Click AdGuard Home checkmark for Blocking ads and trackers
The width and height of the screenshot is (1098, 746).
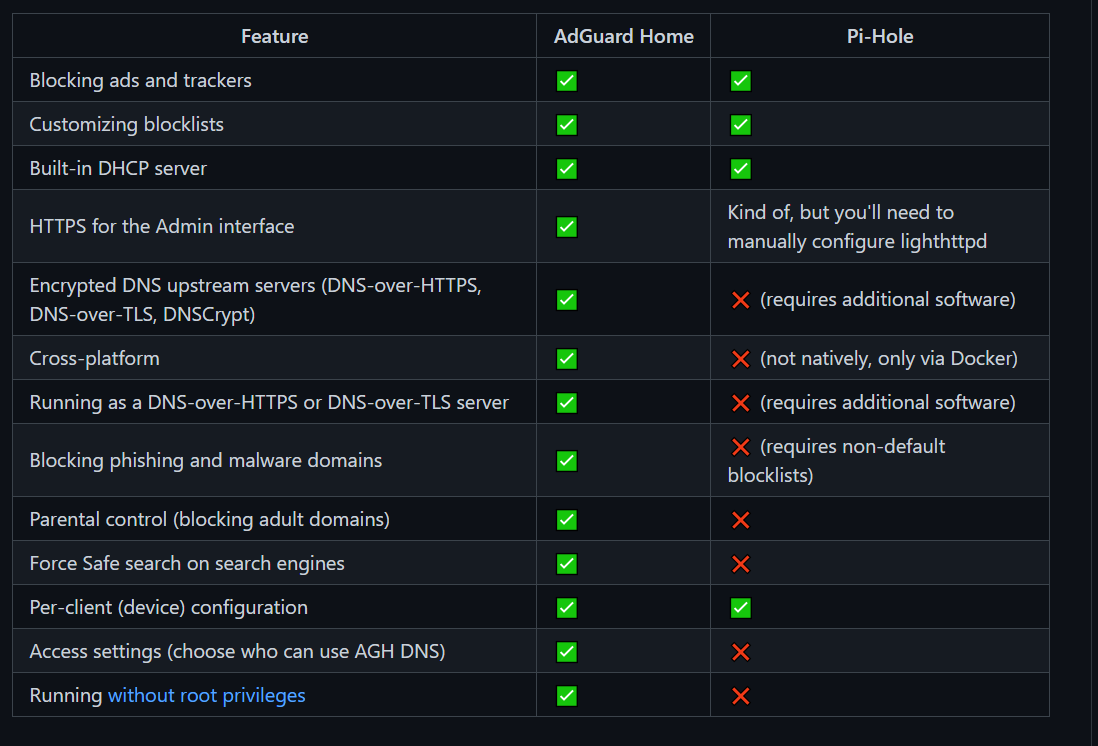pyautogui.click(x=567, y=81)
